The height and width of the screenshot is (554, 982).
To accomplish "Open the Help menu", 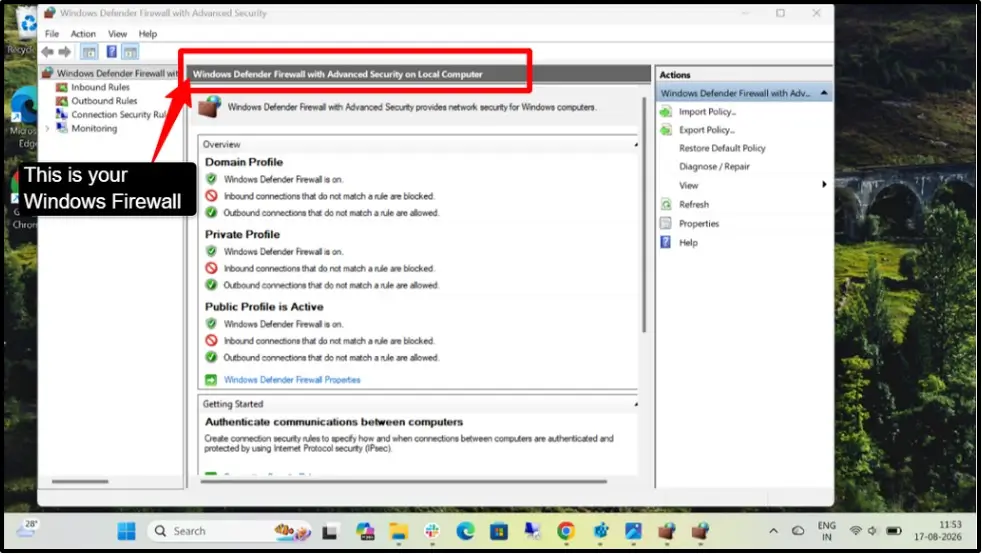I will point(148,34).
